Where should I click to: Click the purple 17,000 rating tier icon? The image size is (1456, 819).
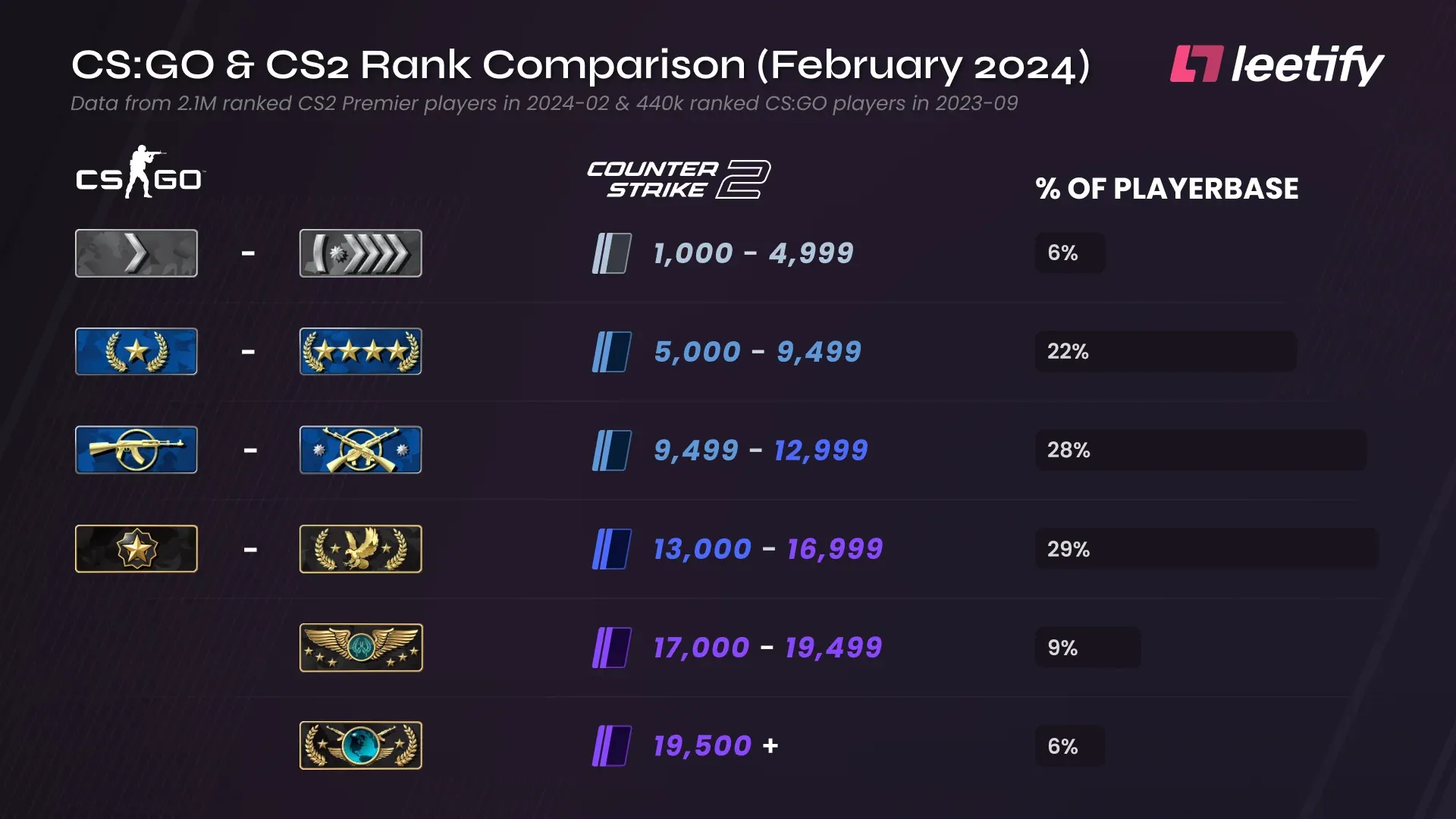[x=611, y=648]
